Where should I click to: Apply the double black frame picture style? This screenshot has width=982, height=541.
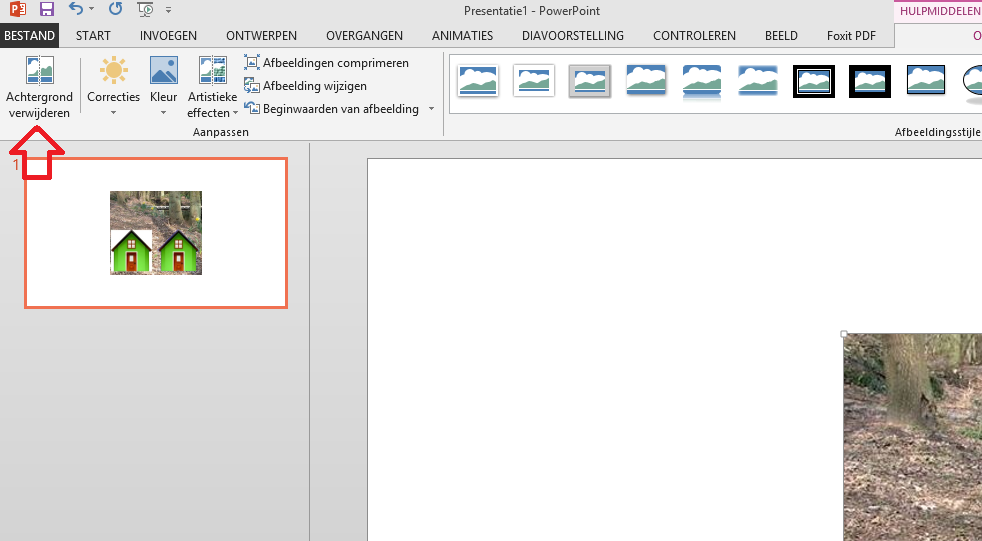pyautogui.click(x=814, y=81)
